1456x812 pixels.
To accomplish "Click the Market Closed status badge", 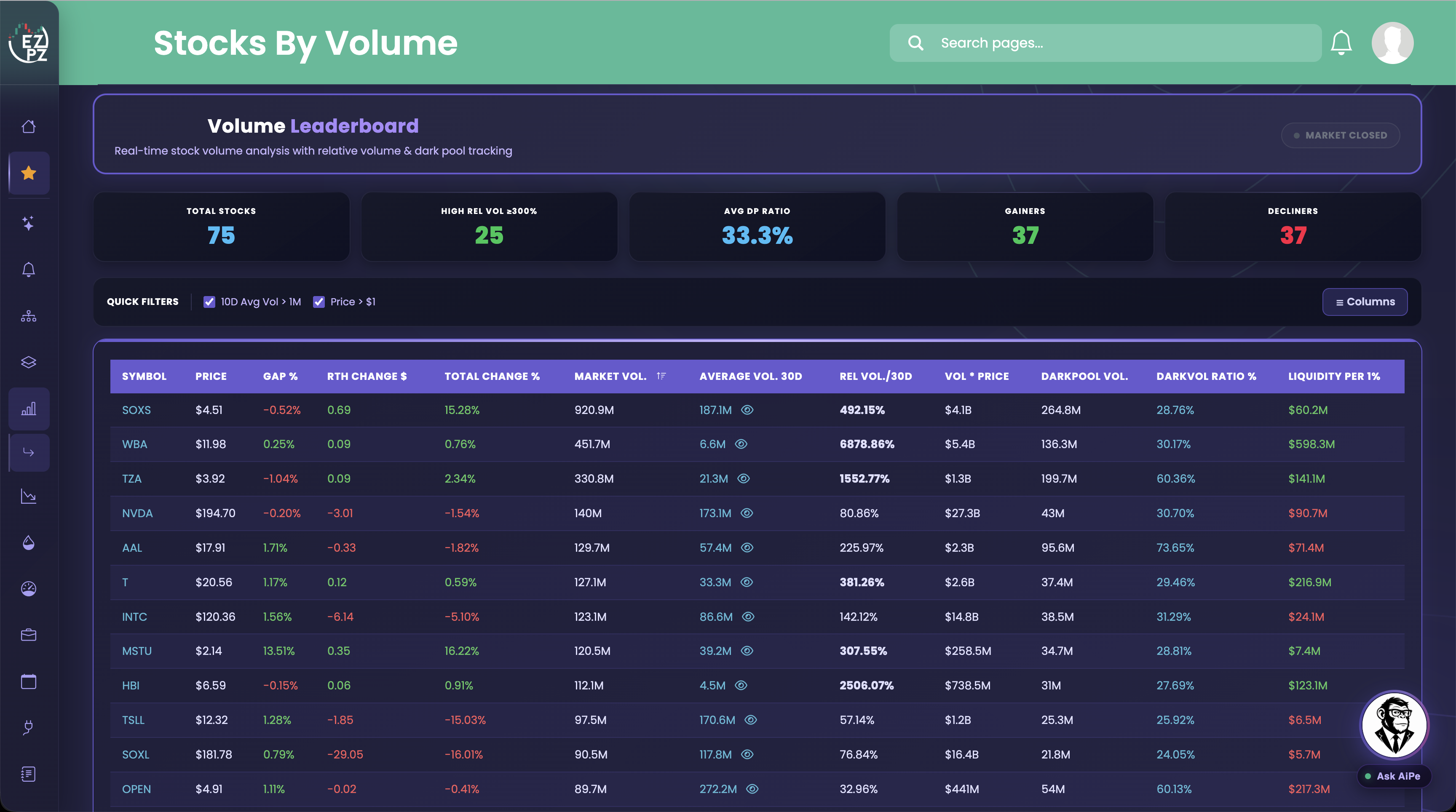I will (1340, 136).
